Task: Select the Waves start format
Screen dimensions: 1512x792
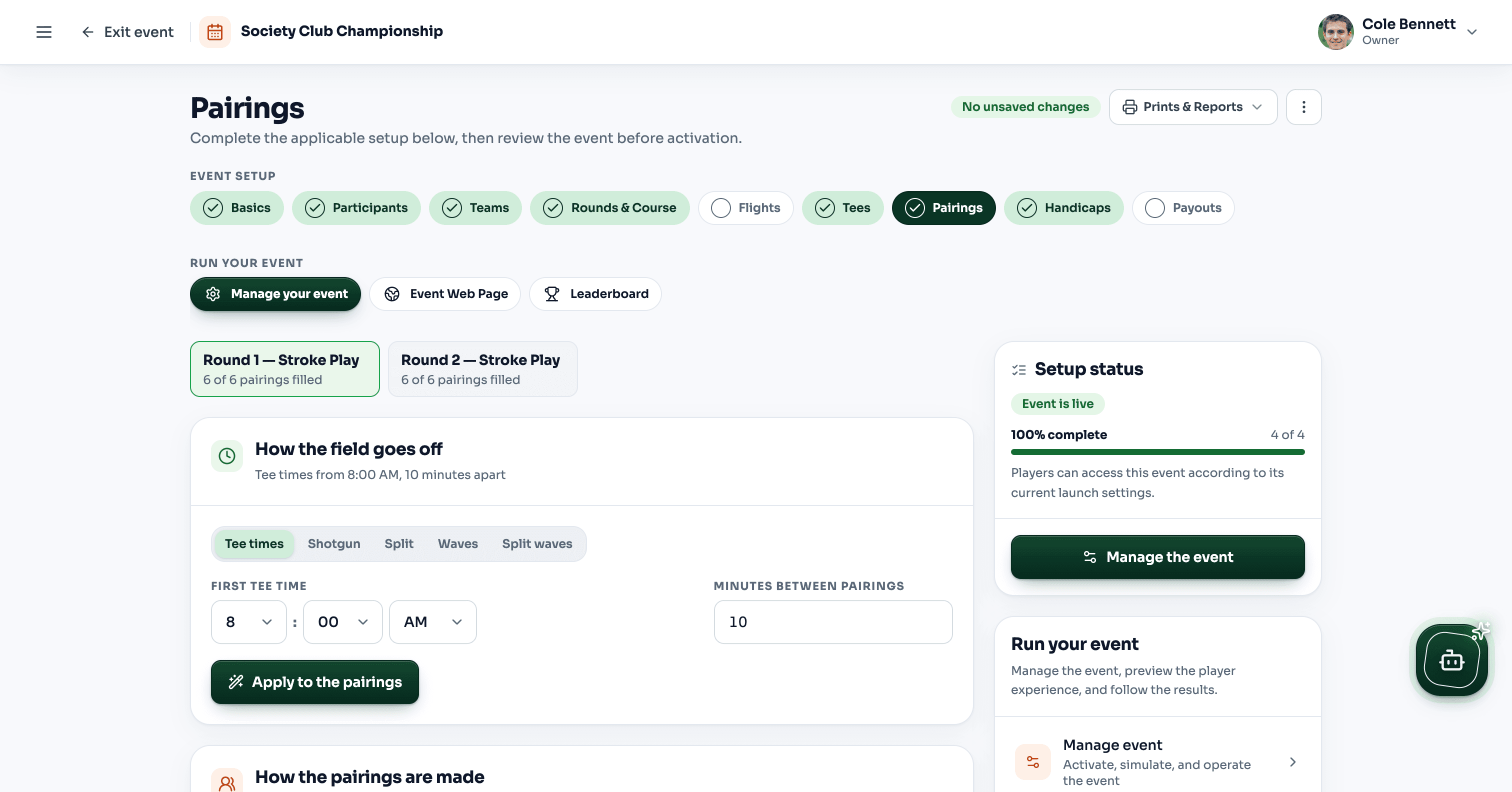Action: (x=458, y=543)
